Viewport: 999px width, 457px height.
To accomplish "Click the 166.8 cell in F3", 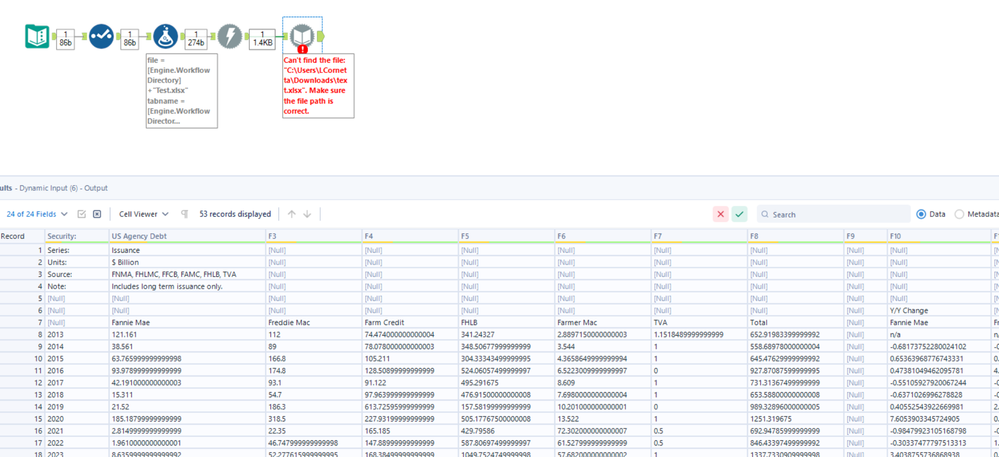I will pyautogui.click(x=313, y=359).
